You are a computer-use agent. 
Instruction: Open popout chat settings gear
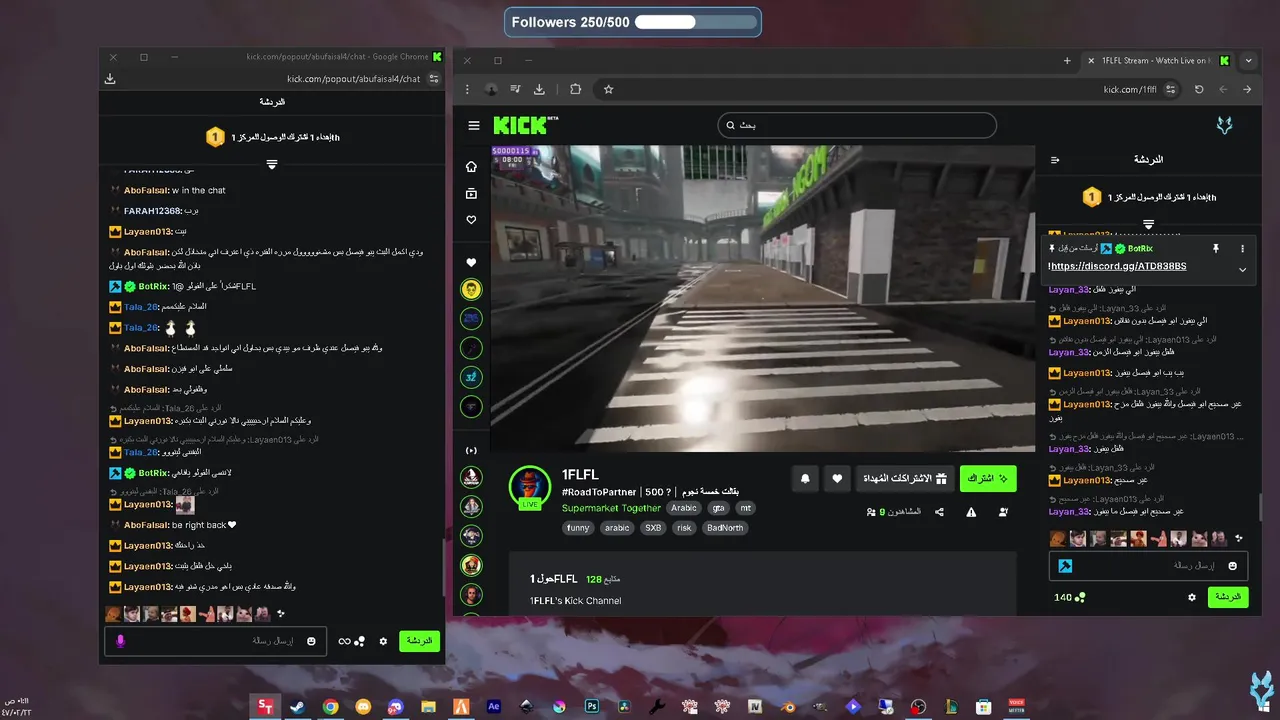point(383,641)
